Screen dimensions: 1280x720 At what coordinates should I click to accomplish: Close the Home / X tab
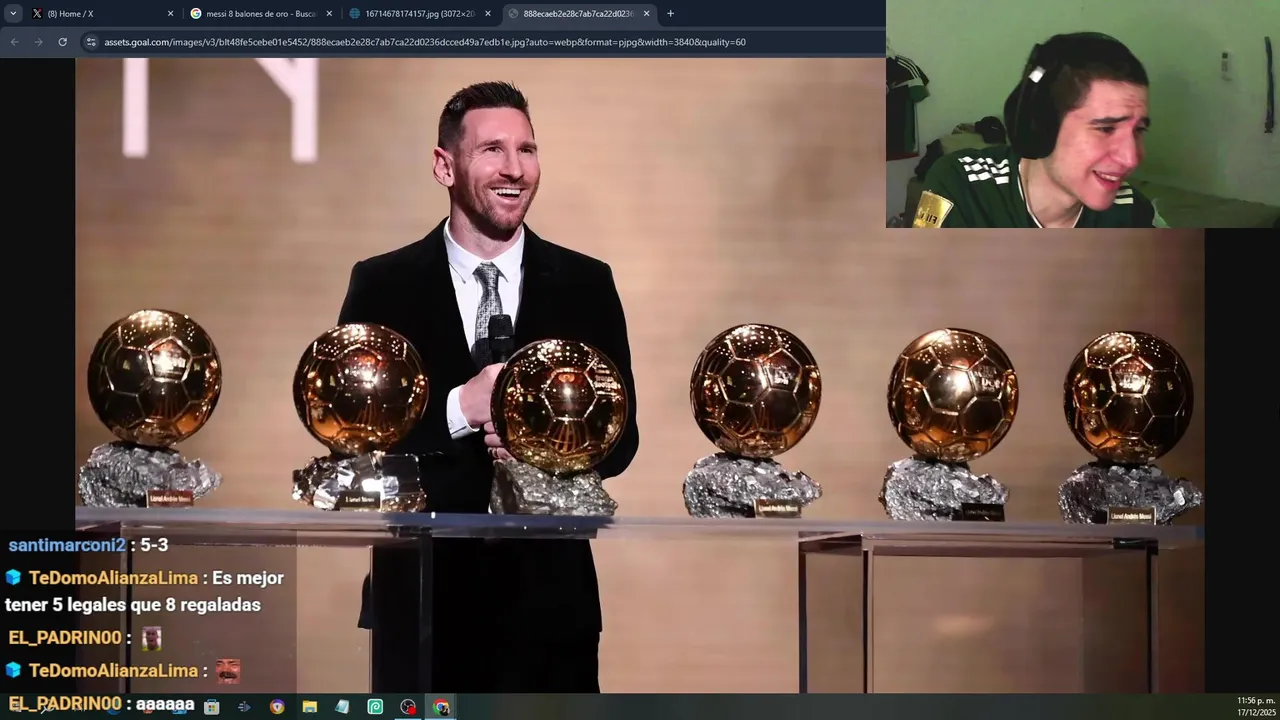pyautogui.click(x=170, y=14)
